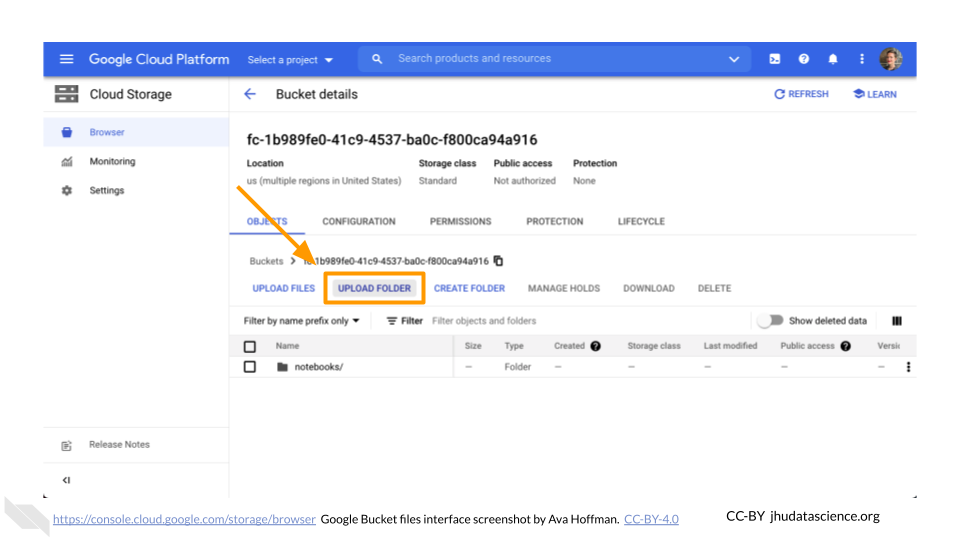The height and width of the screenshot is (540, 960).
Task: Click the Last modified column header
Action: click(x=730, y=346)
